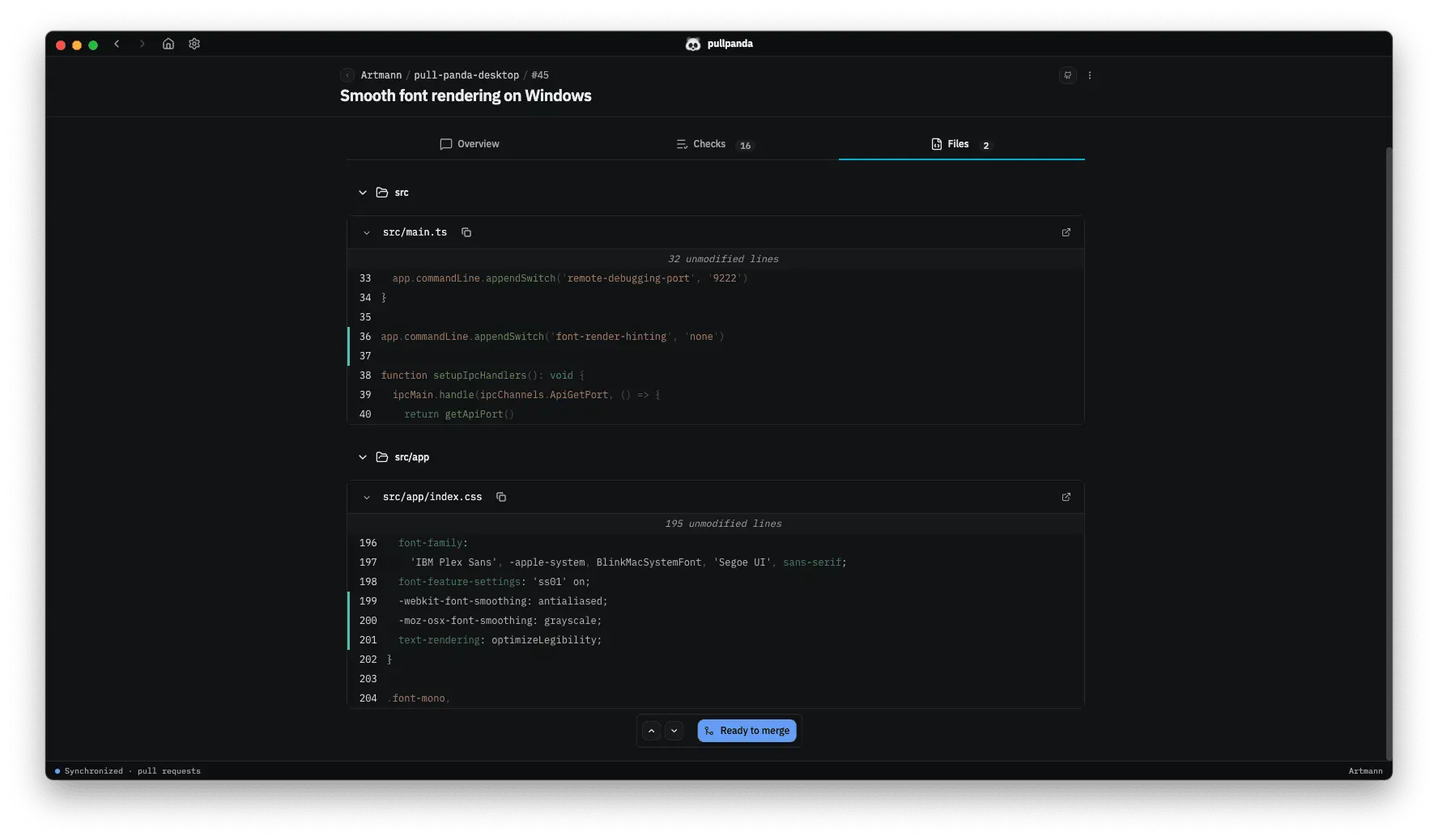Click the 2 badge on Files tab
The image size is (1438, 840).
985,146
